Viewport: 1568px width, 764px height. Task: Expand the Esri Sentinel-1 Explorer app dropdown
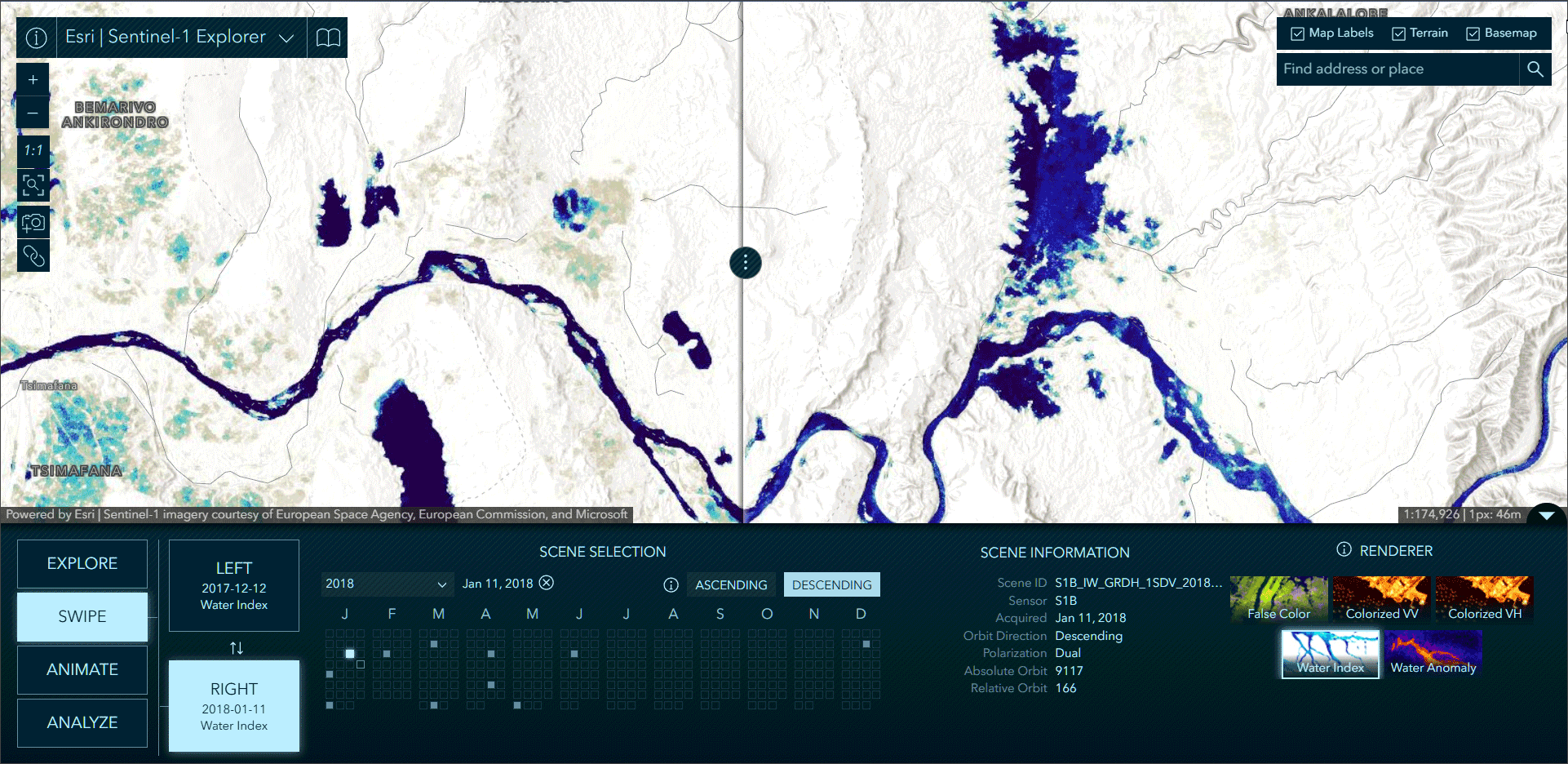pyautogui.click(x=286, y=38)
